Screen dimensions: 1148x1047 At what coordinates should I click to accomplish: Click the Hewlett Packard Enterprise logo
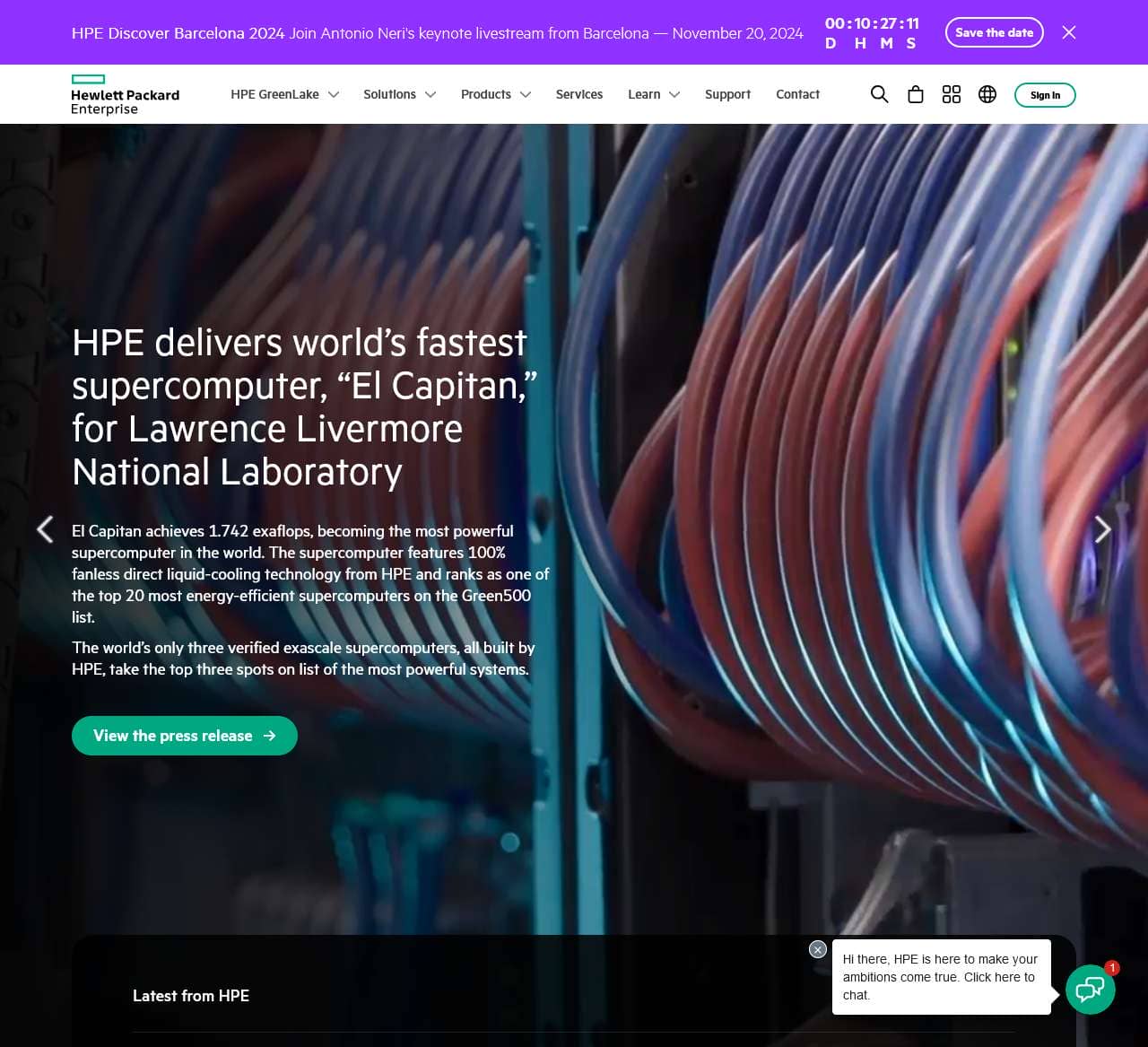[x=126, y=95]
